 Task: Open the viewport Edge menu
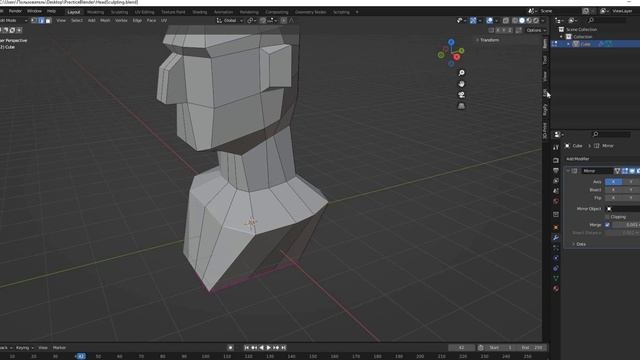pos(137,20)
